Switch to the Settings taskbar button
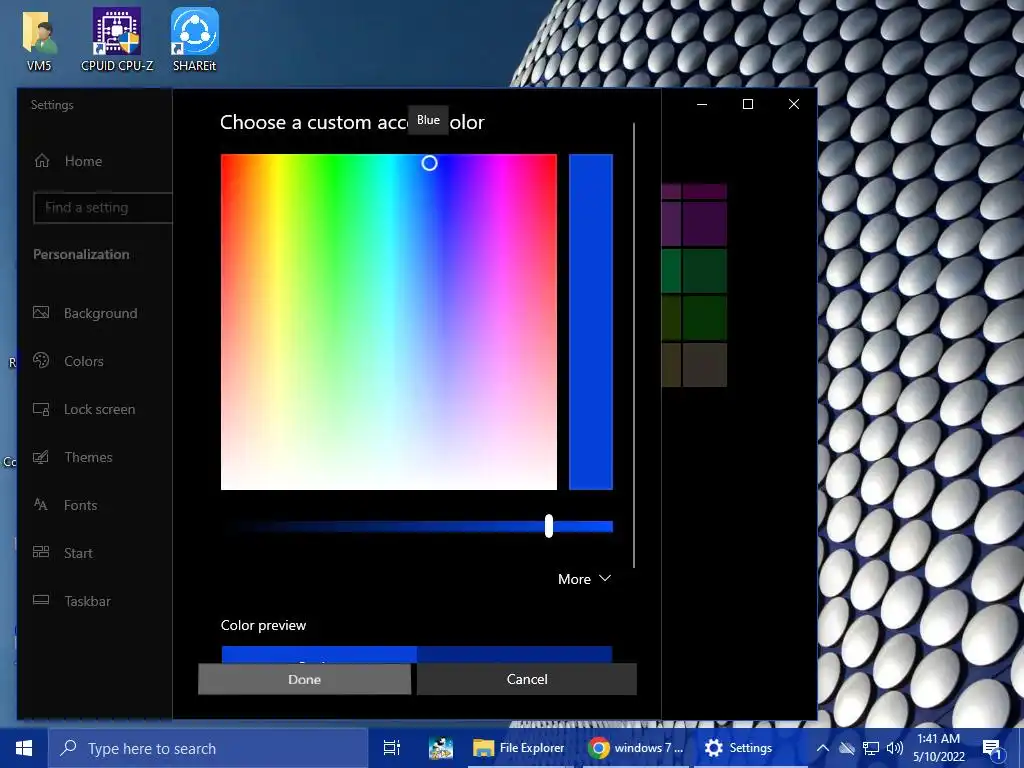 (x=750, y=748)
